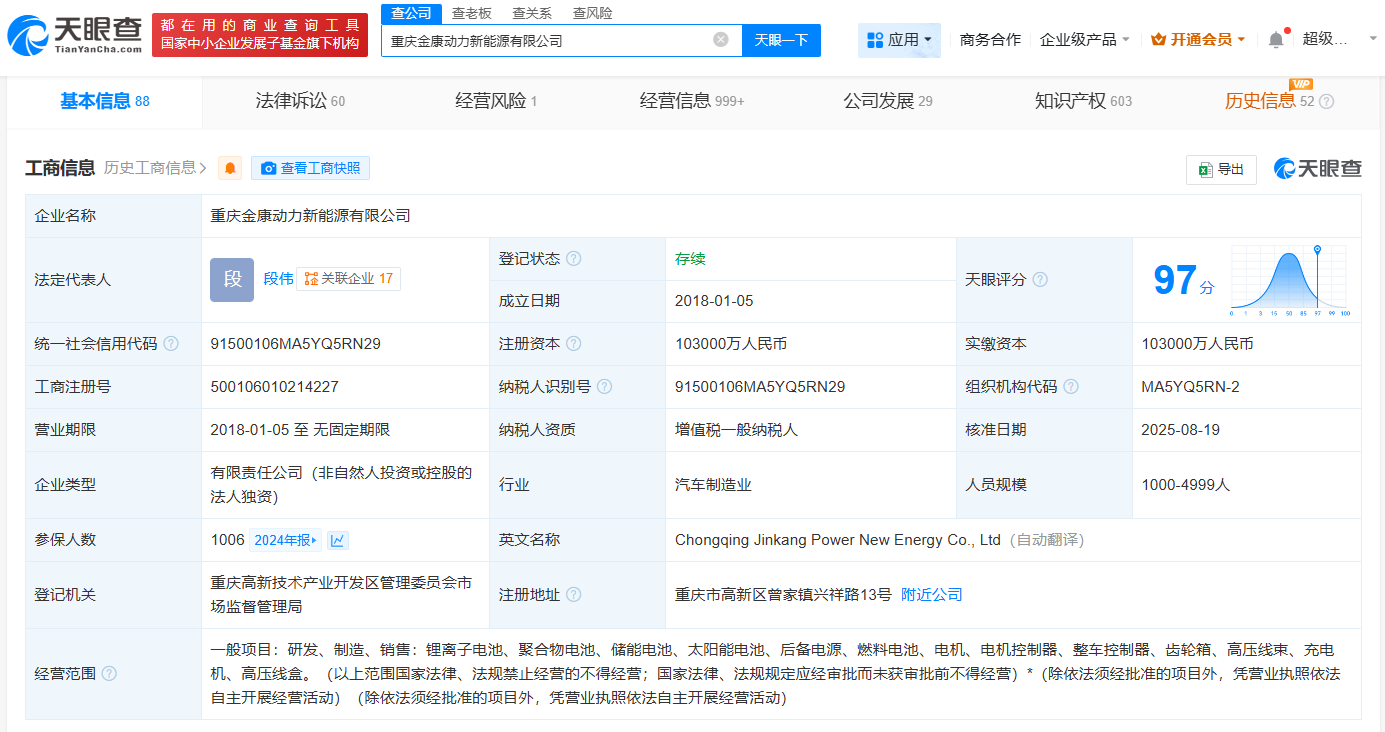Open the 附近公司 link

(934, 594)
